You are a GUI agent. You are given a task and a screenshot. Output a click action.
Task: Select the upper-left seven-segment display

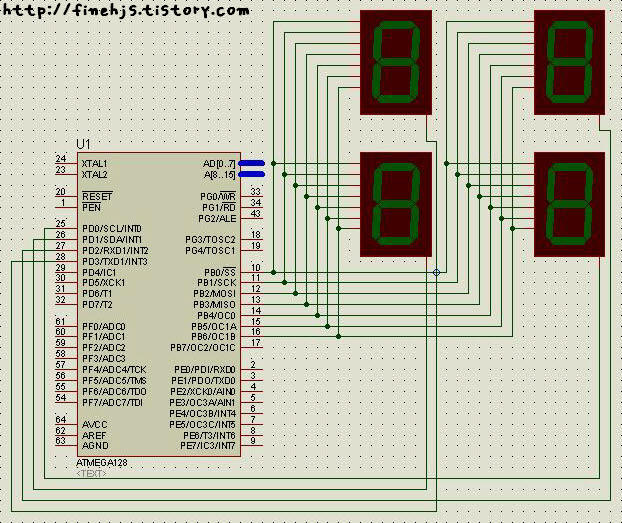pos(396,63)
